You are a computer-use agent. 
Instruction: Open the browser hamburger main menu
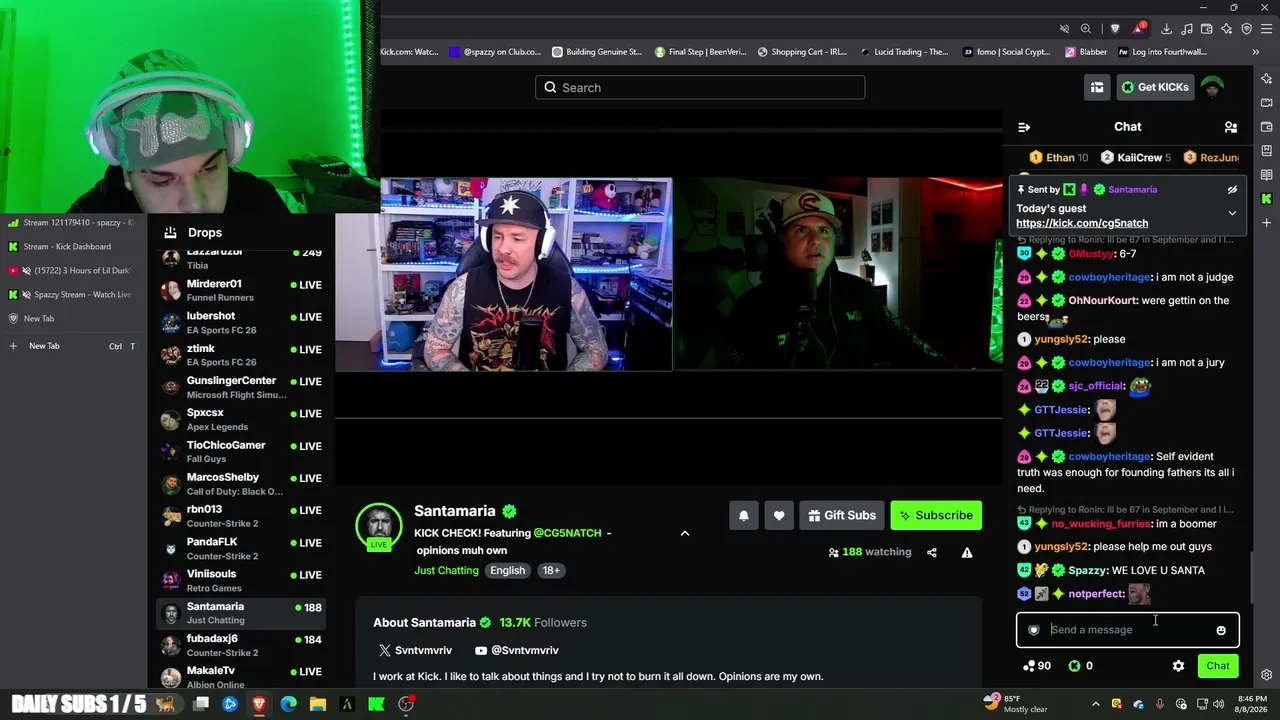1266,29
